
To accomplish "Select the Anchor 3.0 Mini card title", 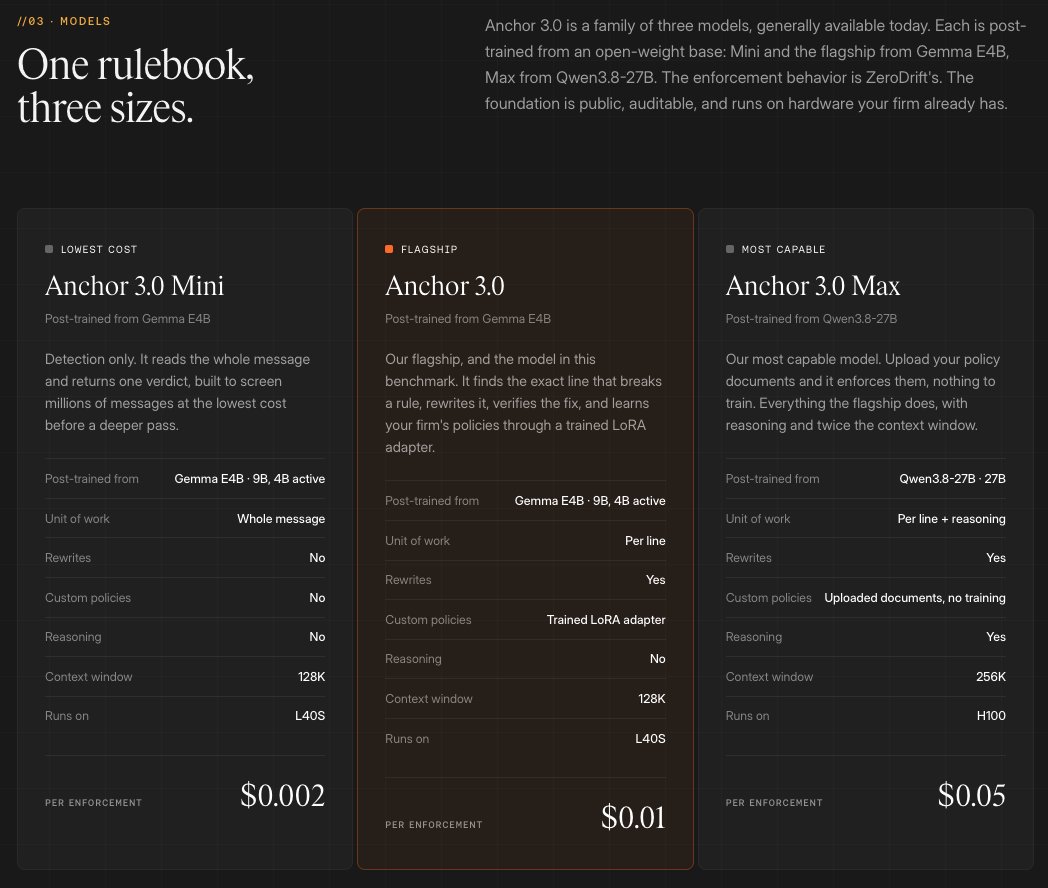I will click(x=134, y=286).
